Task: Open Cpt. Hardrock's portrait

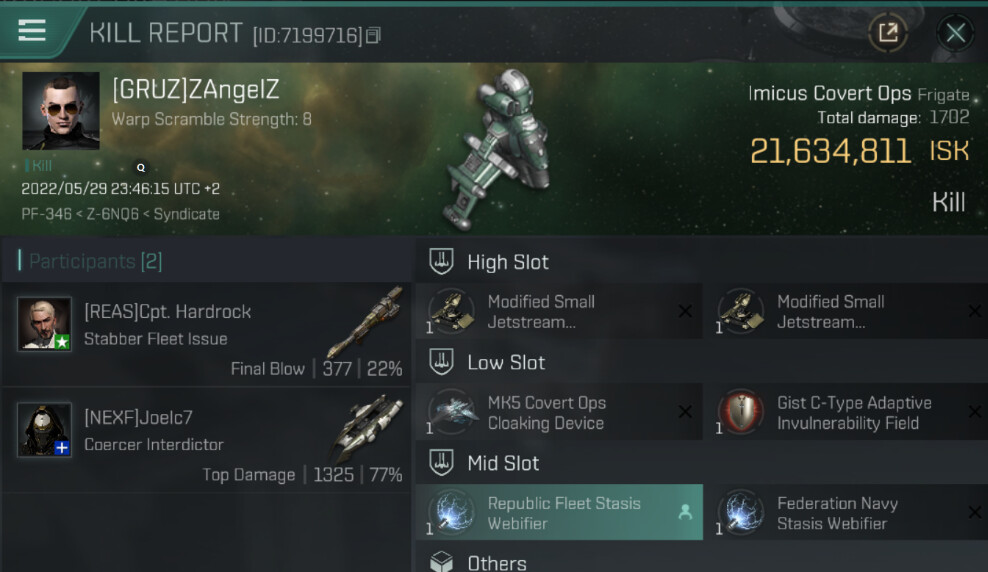Action: (x=45, y=324)
